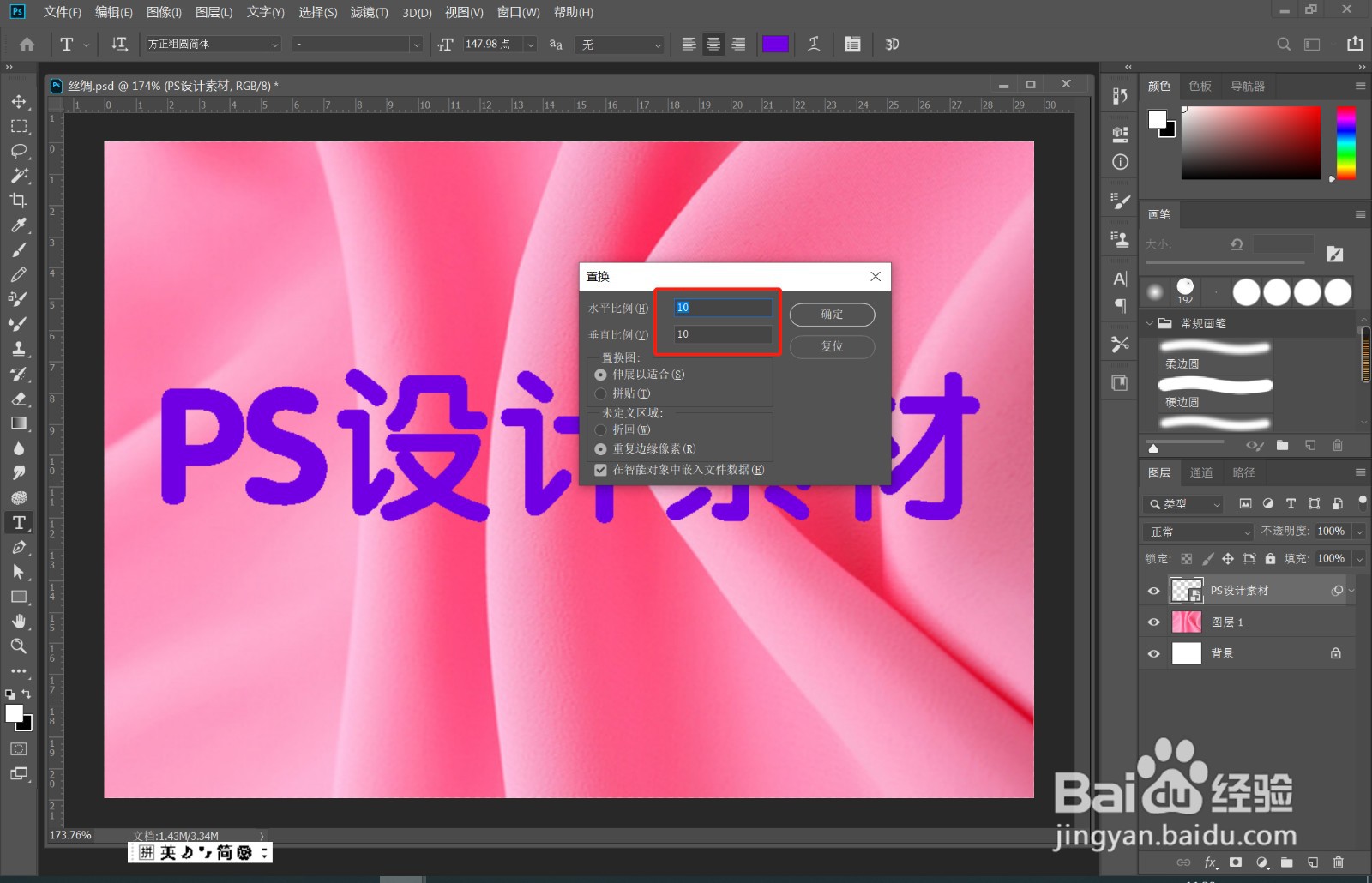
Task: Center text alignment
Action: point(713,44)
